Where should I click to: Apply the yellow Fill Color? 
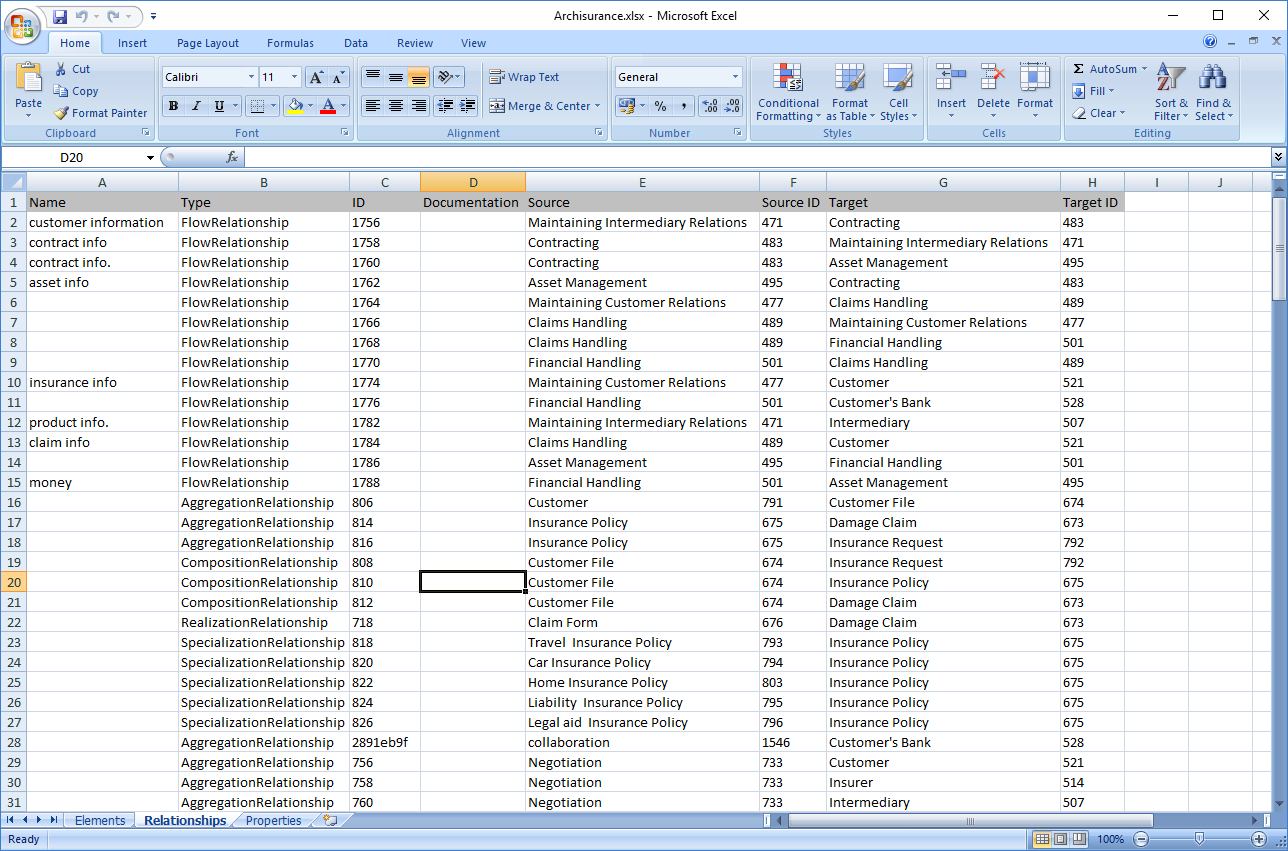(295, 106)
